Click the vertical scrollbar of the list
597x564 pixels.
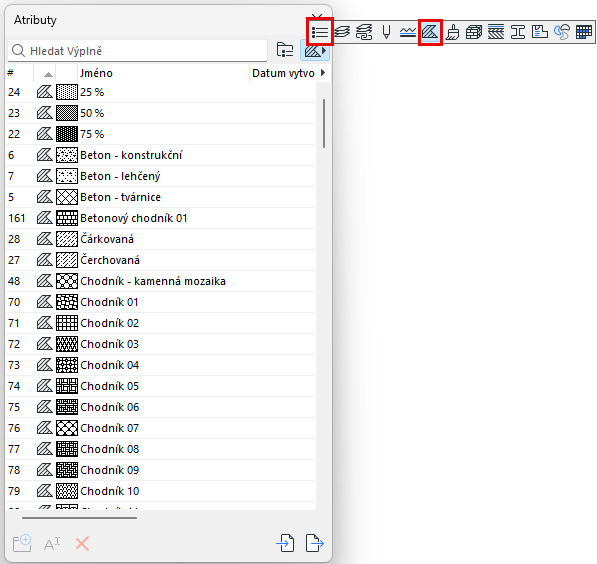click(324, 123)
